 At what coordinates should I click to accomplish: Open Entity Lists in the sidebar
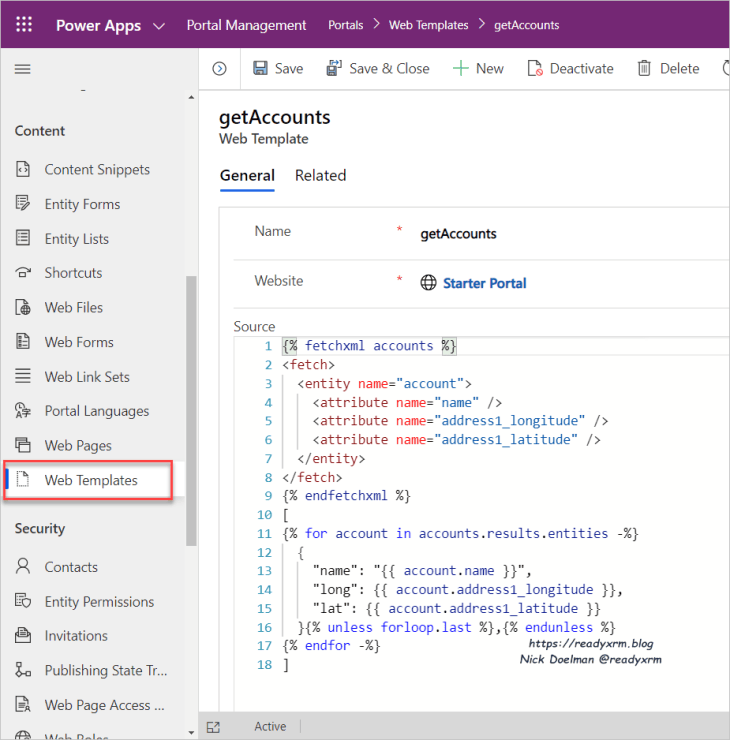pos(77,238)
